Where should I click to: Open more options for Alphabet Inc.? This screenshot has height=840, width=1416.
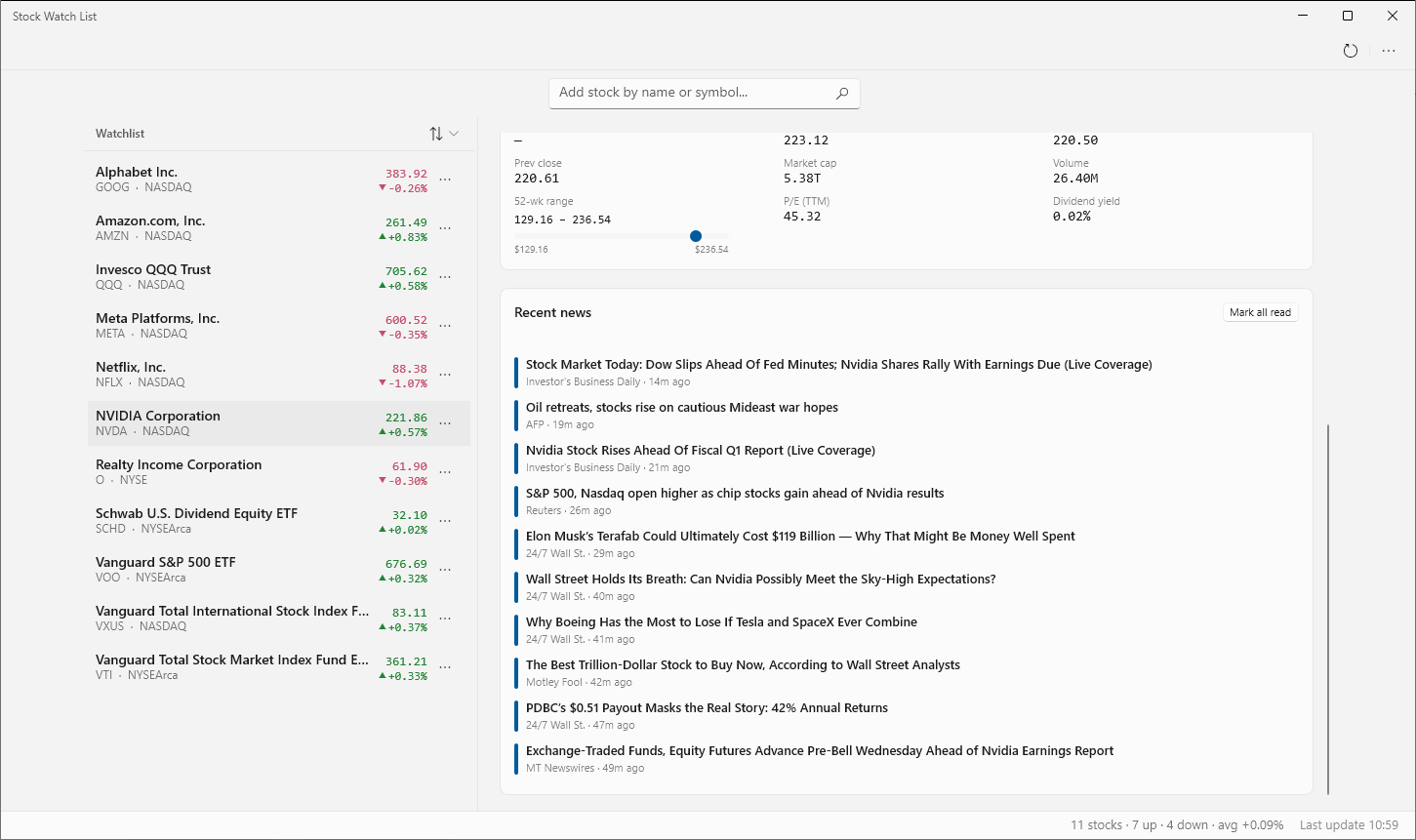[445, 180]
